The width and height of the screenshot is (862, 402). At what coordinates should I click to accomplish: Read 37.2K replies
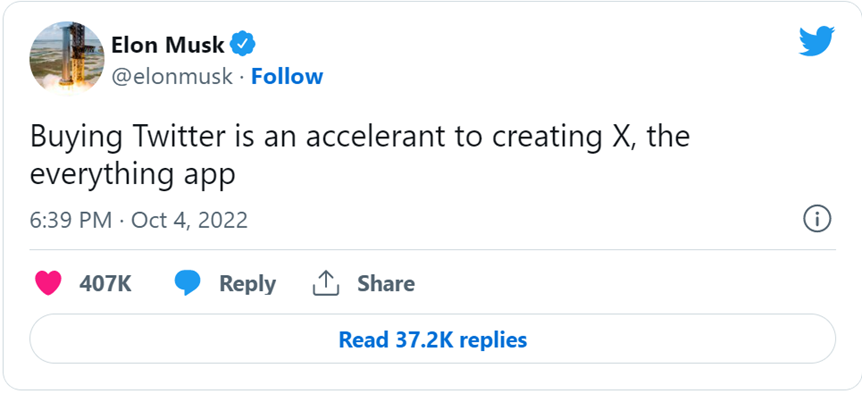pos(432,340)
